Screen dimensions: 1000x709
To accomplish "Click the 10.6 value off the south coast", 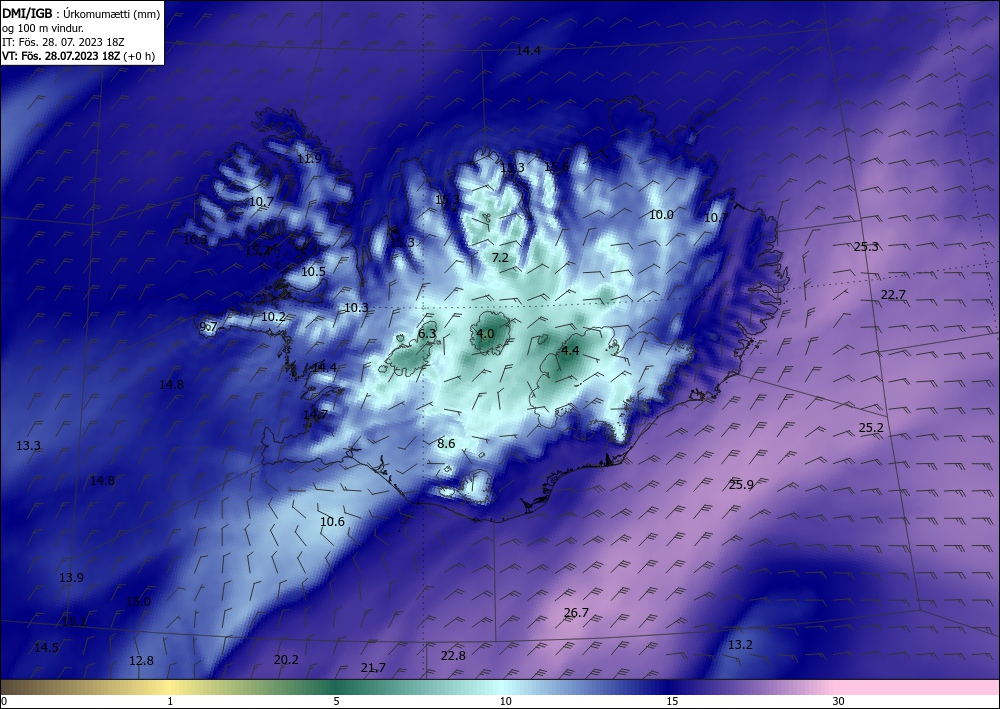I will point(332,522).
